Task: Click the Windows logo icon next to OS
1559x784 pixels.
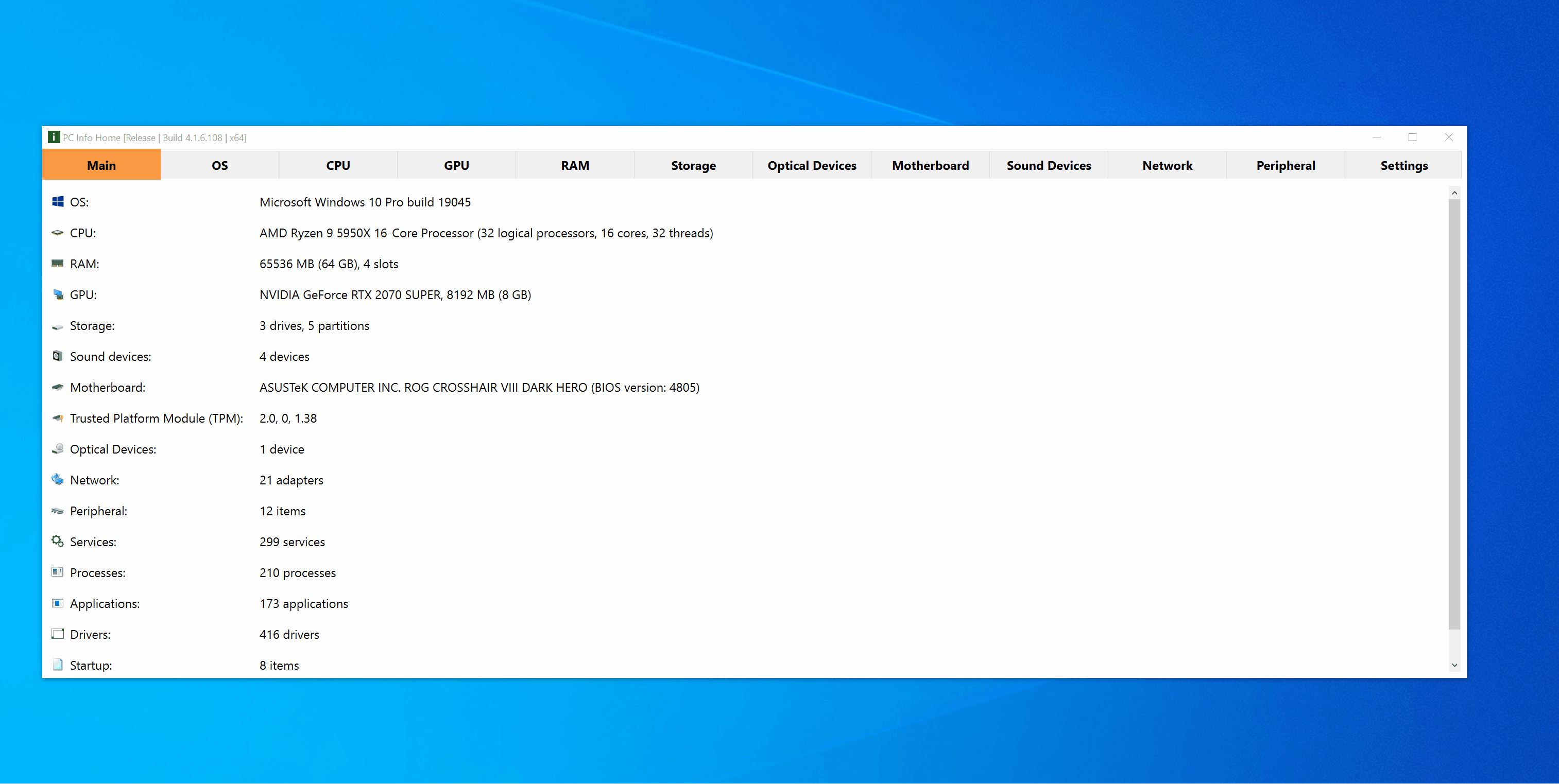Action: pos(58,201)
